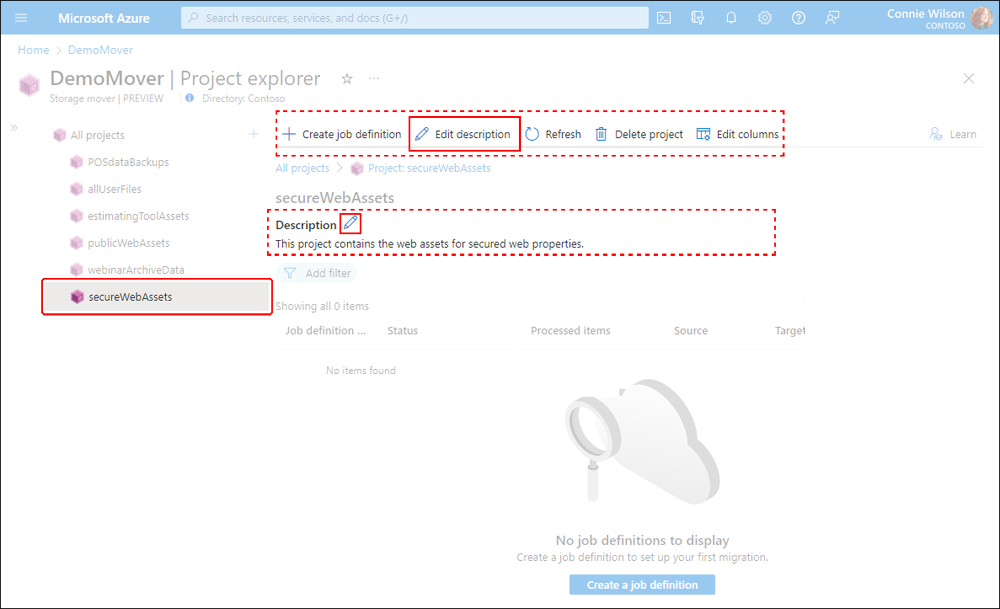This screenshot has width=1000, height=609.
Task: Go to Home breadcrumb
Action: pos(33,50)
